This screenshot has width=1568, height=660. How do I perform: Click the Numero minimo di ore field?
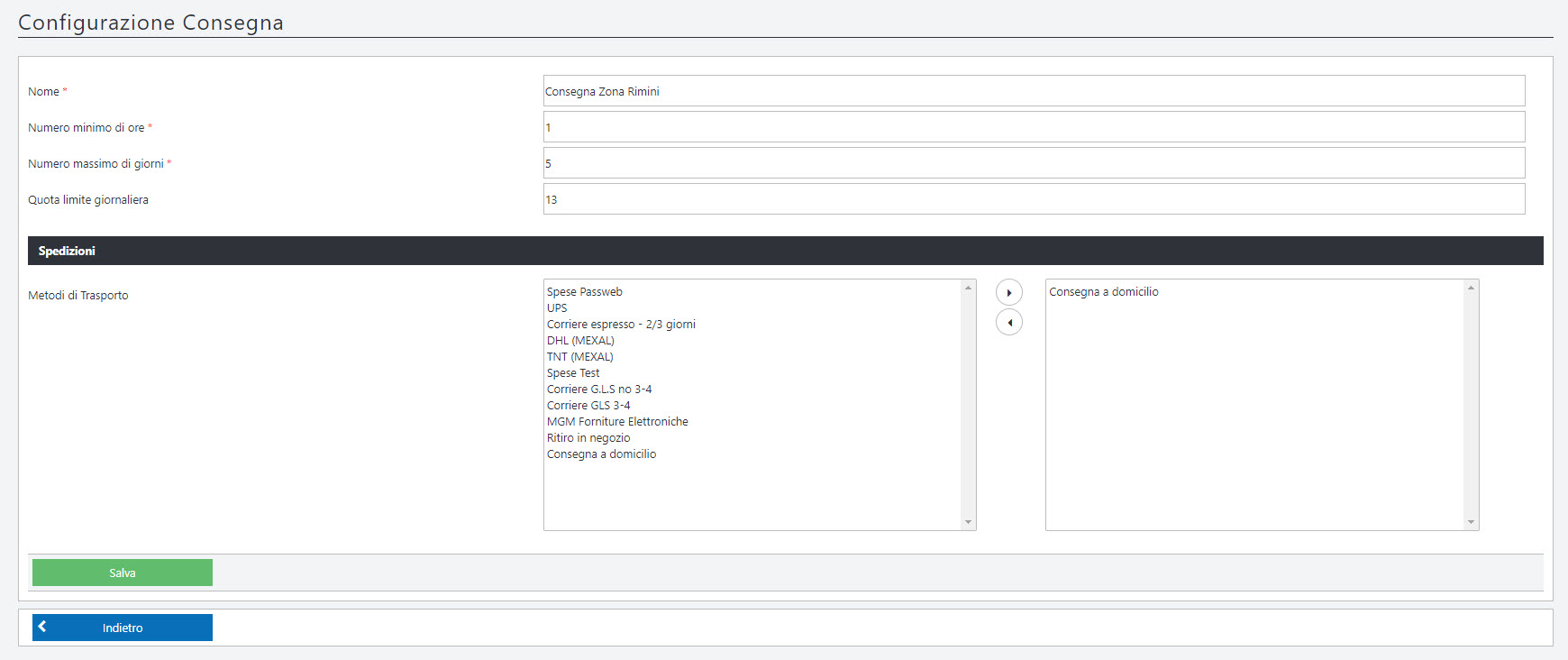click(x=1033, y=127)
